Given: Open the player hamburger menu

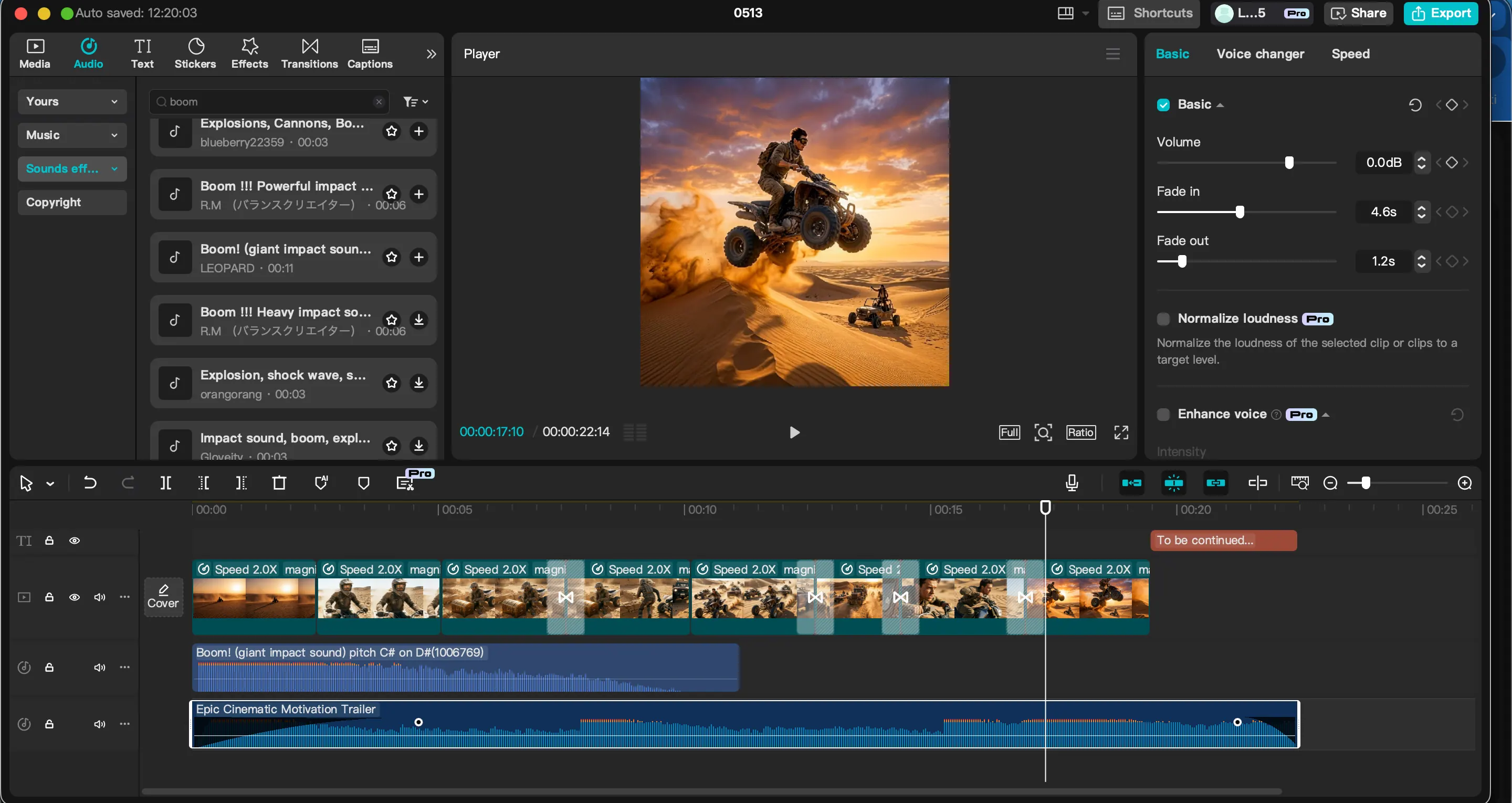Looking at the screenshot, I should tap(1113, 54).
